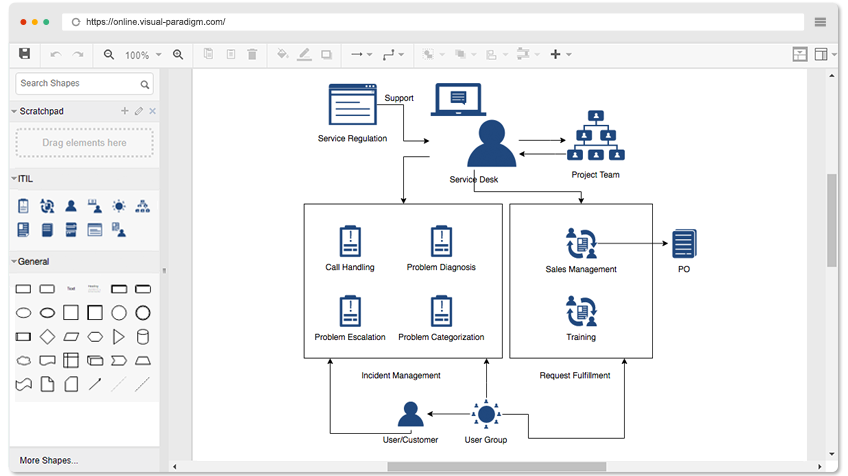Open the waypoint connector style dropdown
The image size is (848, 476).
tap(395, 54)
